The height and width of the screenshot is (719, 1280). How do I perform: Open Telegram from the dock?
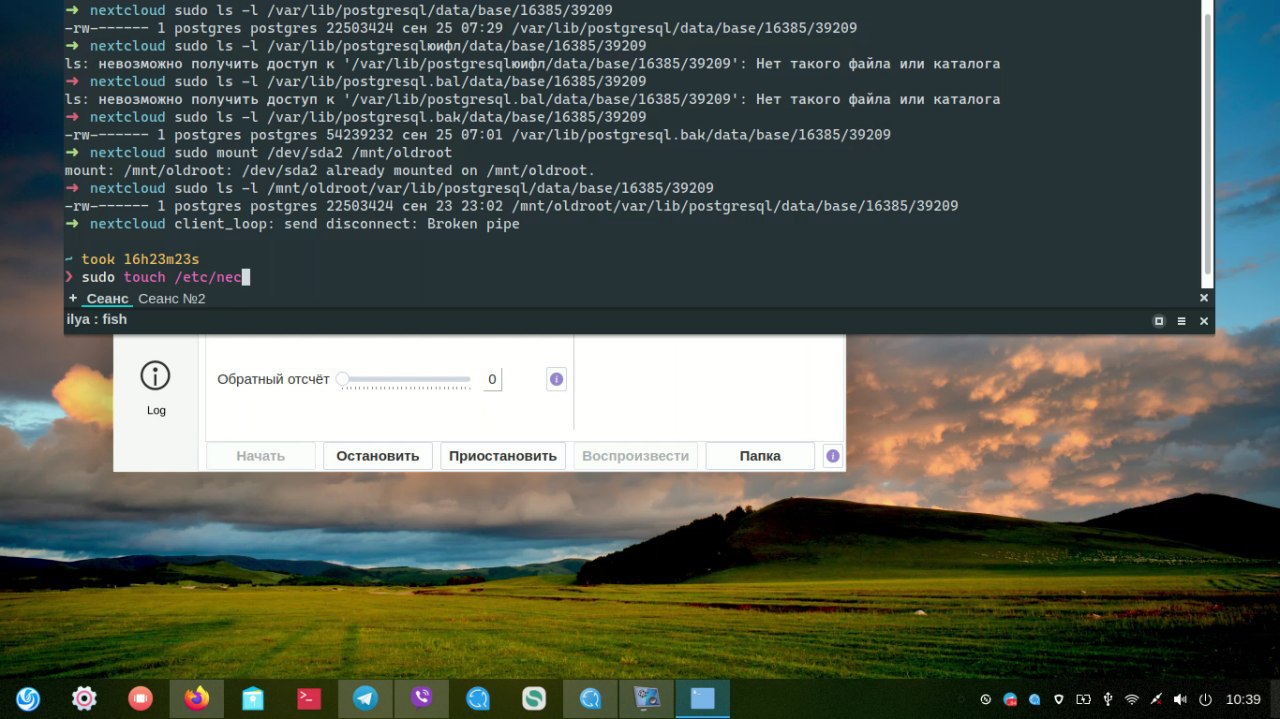pyautogui.click(x=365, y=699)
